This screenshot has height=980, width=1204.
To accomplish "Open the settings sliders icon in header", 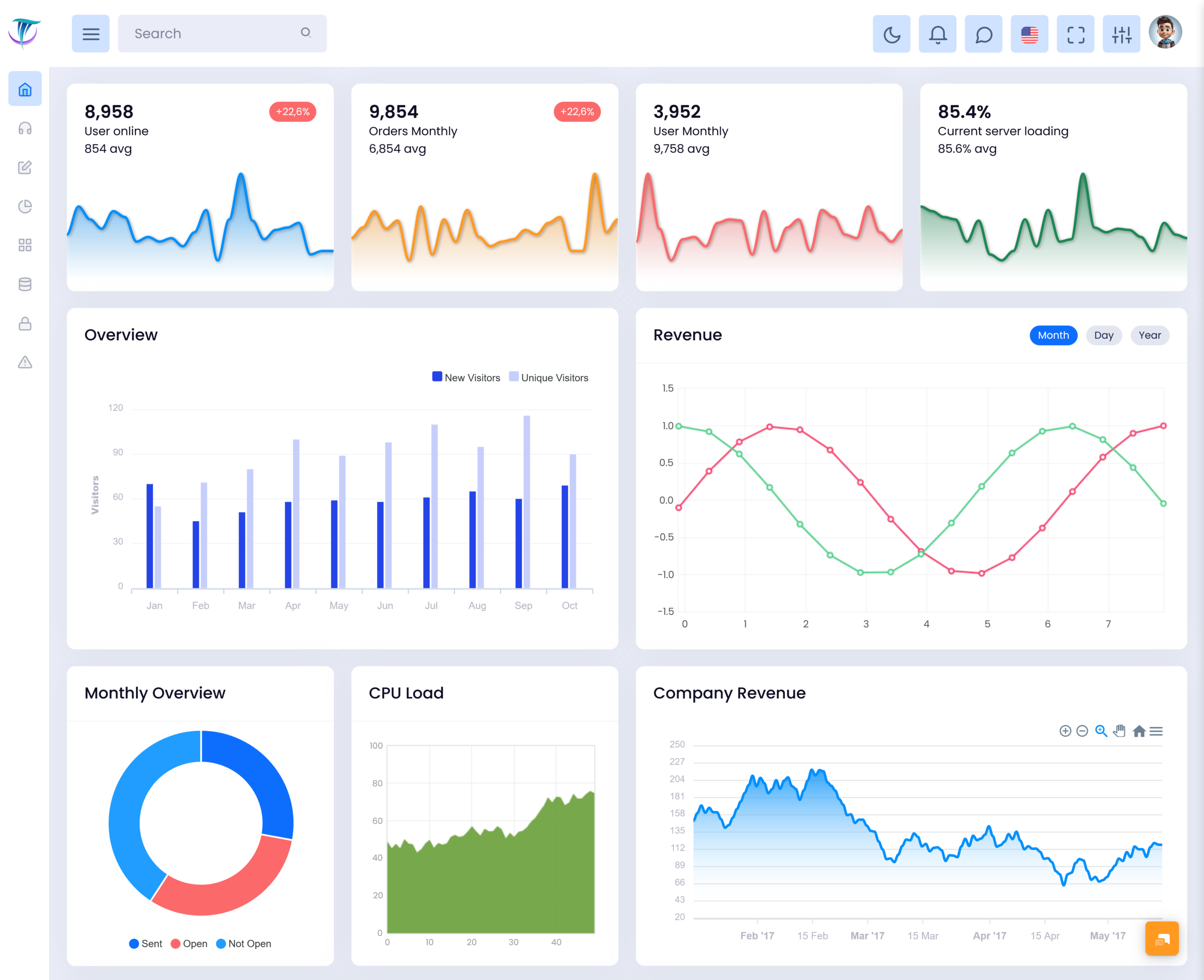I will point(1122,34).
